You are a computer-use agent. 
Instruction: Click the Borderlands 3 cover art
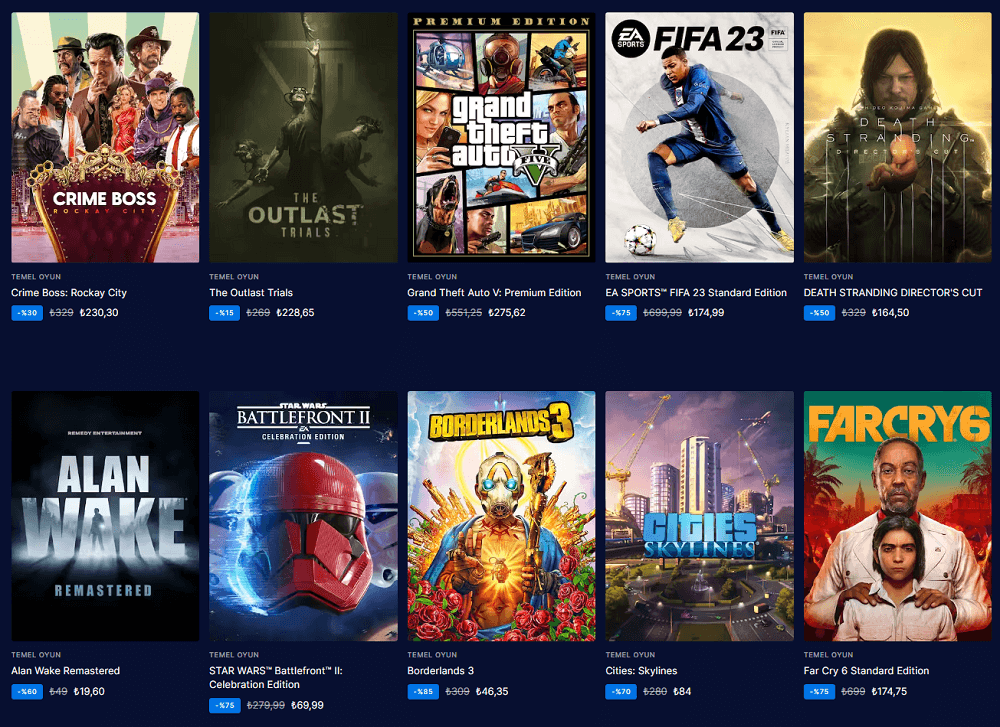point(501,515)
